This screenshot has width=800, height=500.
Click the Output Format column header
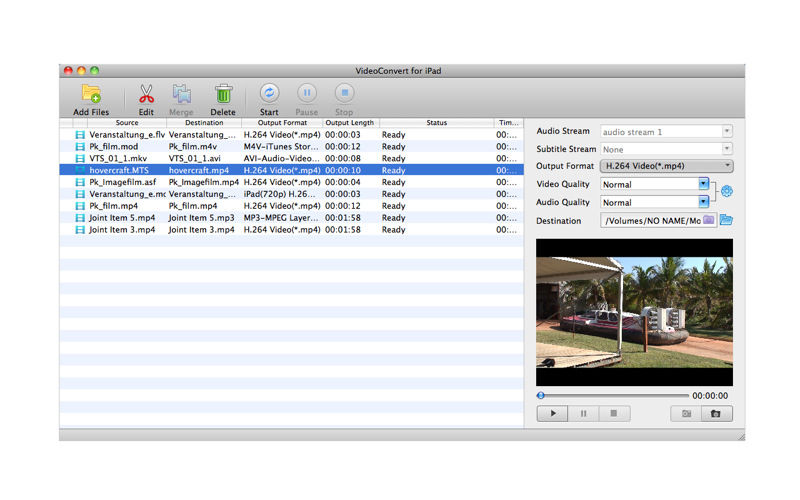(282, 123)
